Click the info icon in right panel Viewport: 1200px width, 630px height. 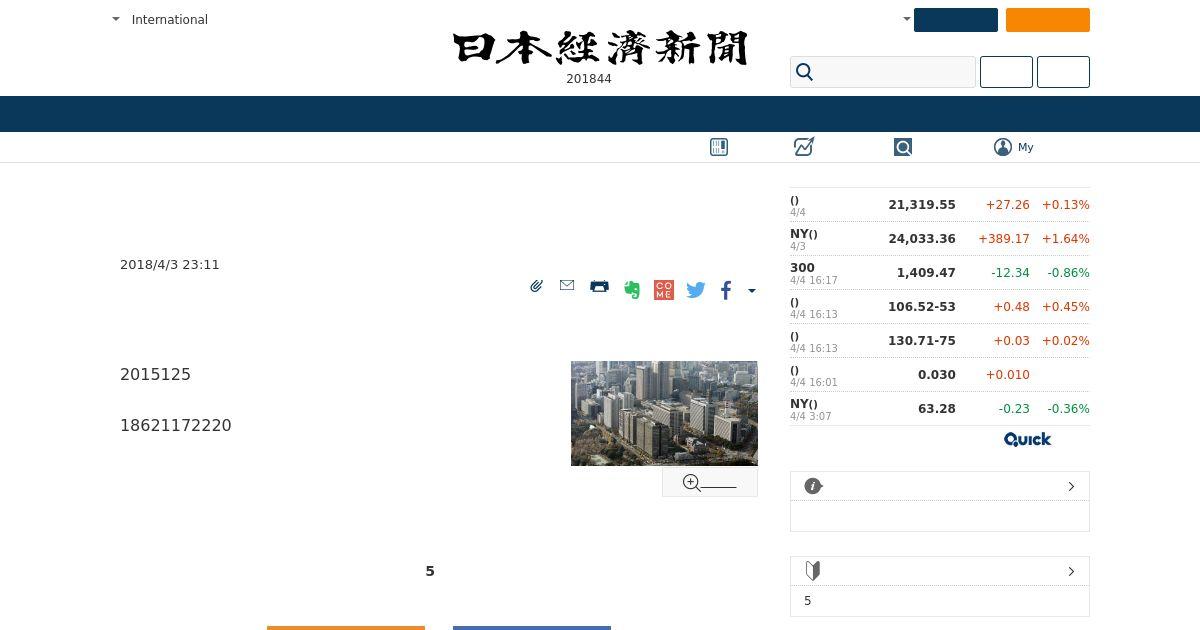click(813, 486)
